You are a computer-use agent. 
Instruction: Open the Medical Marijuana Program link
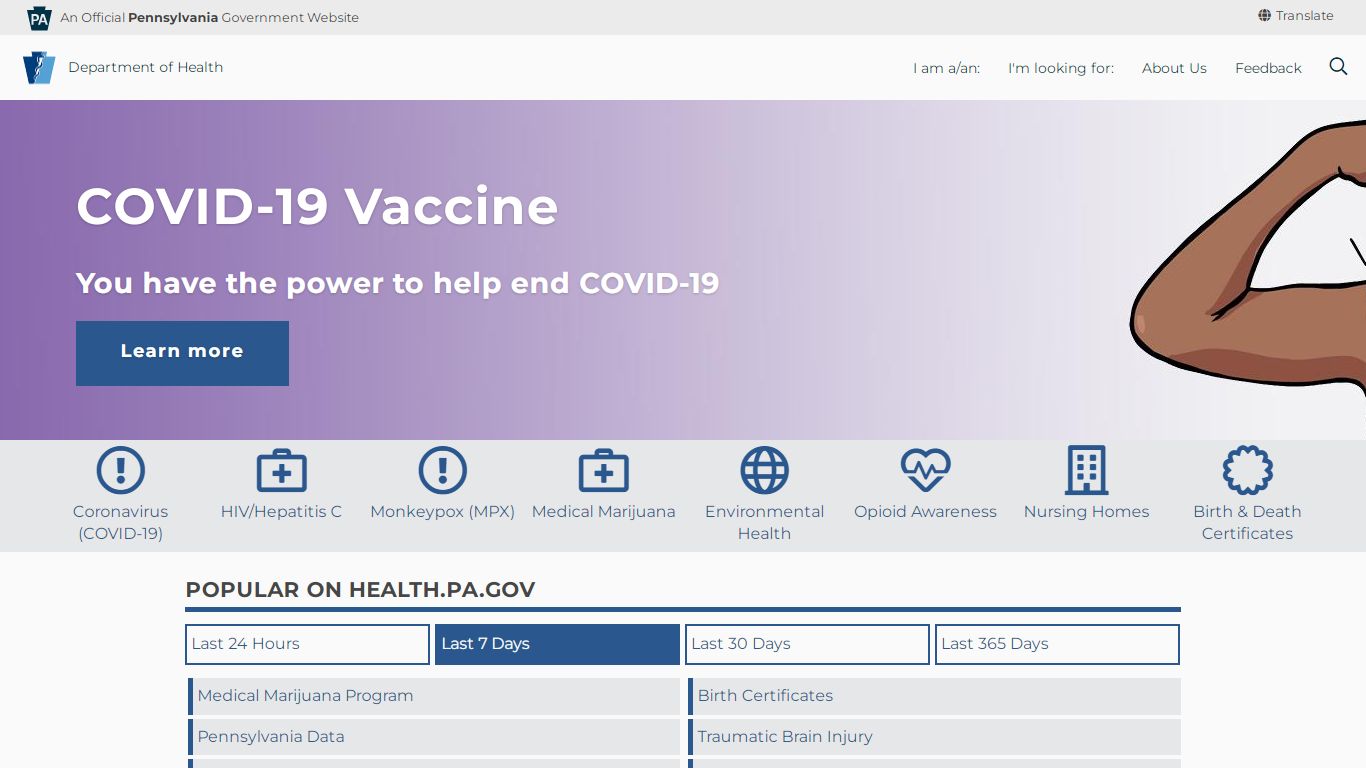point(434,696)
